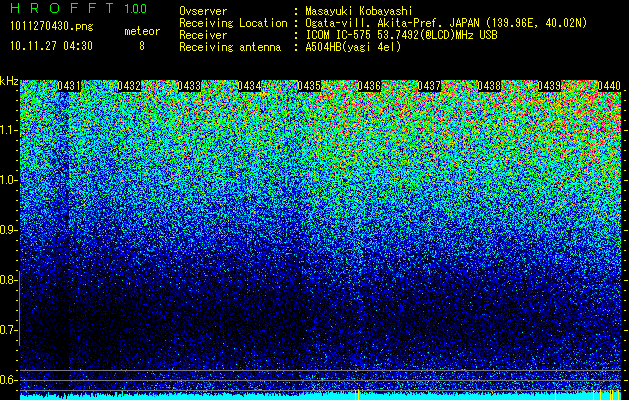629x400 pixels.
Task: Click the file name 1011270430.png
Action: (x=52, y=27)
